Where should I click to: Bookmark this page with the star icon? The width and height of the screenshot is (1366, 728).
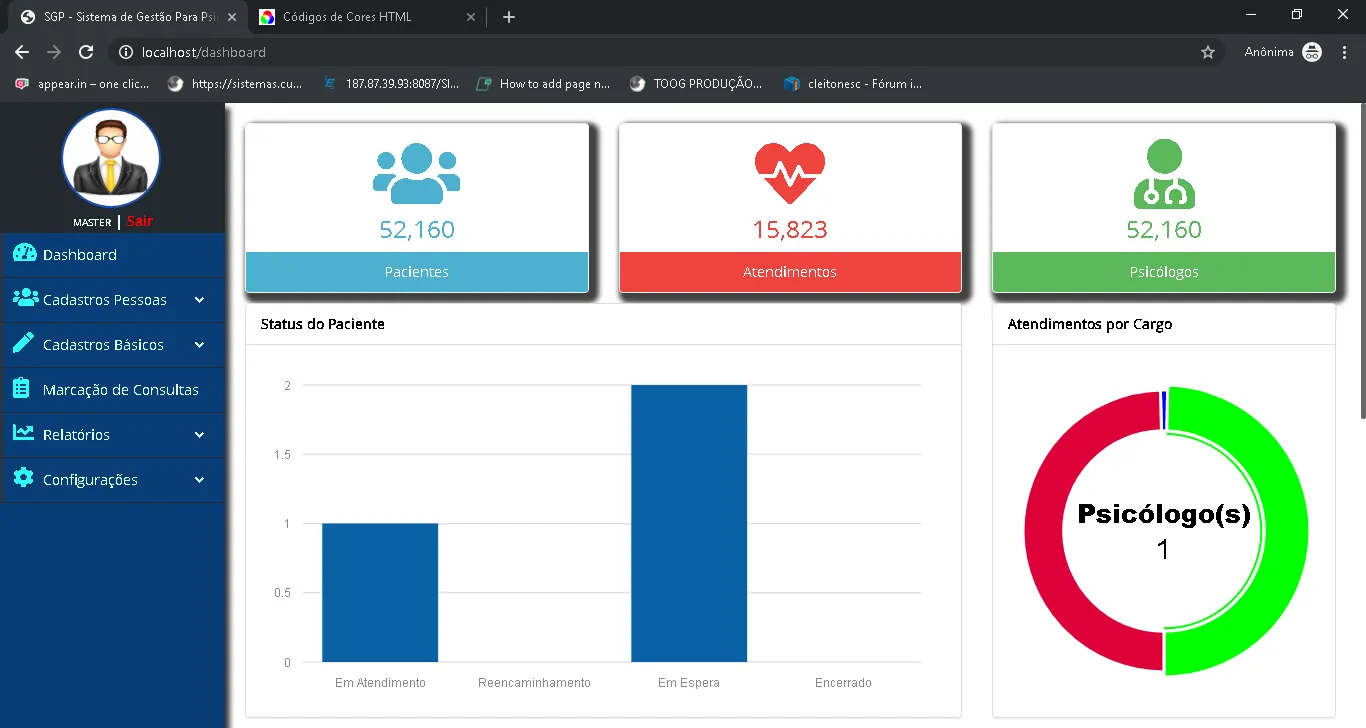pos(1207,52)
